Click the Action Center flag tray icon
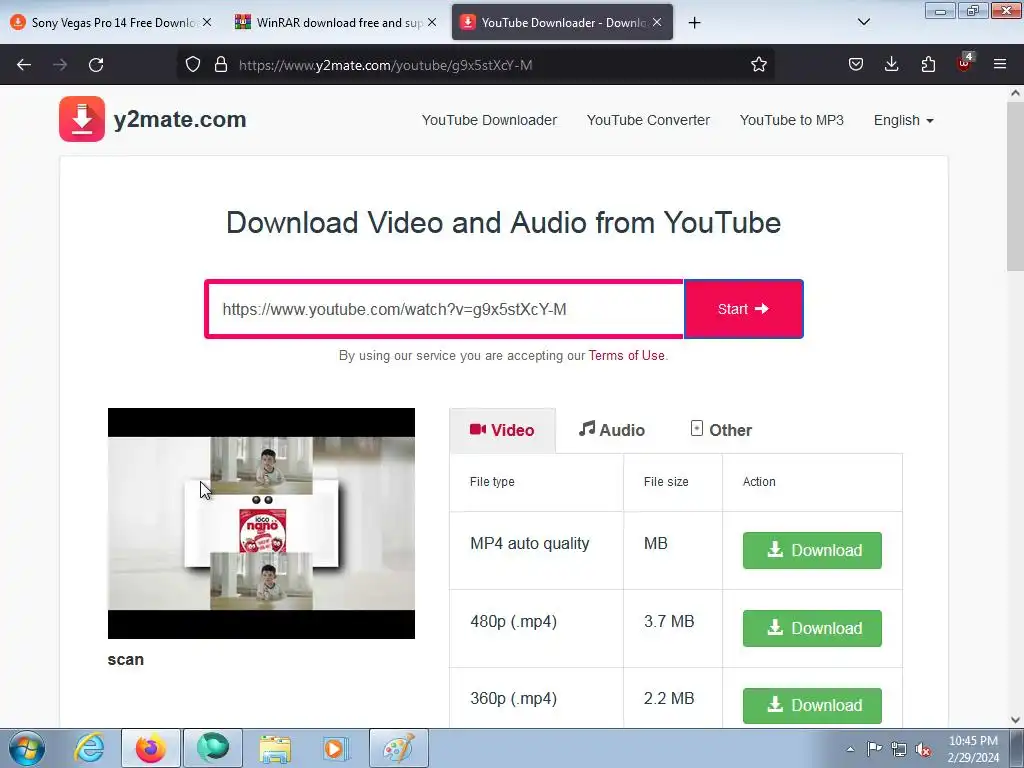1024x768 pixels. pyautogui.click(x=874, y=749)
